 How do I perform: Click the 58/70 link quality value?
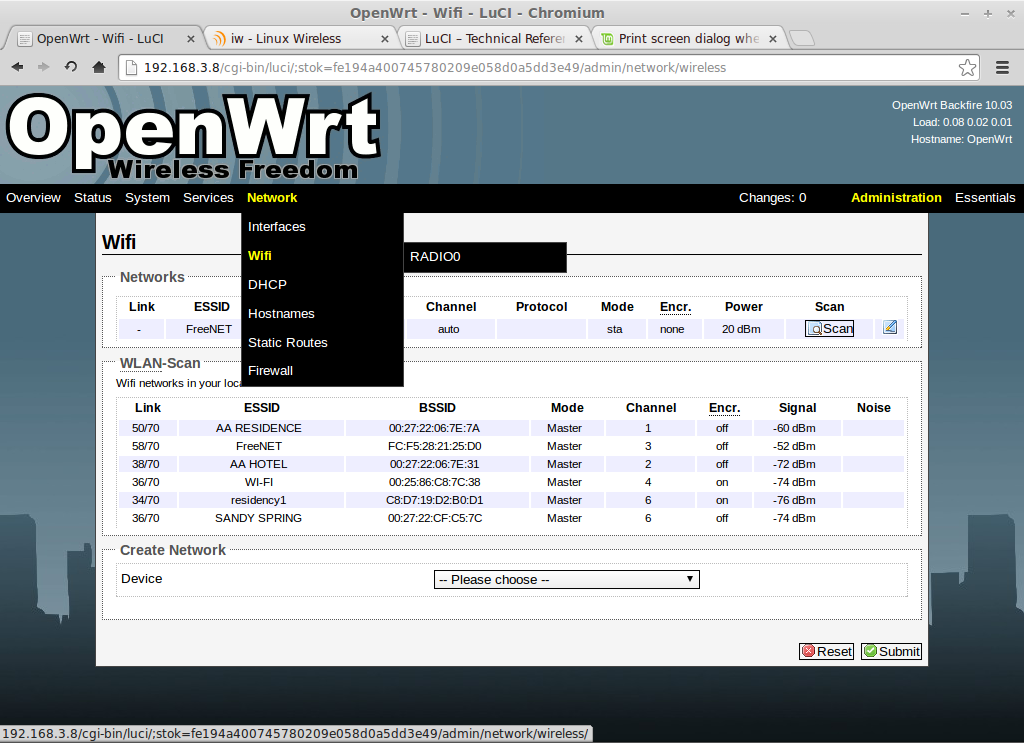(146, 446)
